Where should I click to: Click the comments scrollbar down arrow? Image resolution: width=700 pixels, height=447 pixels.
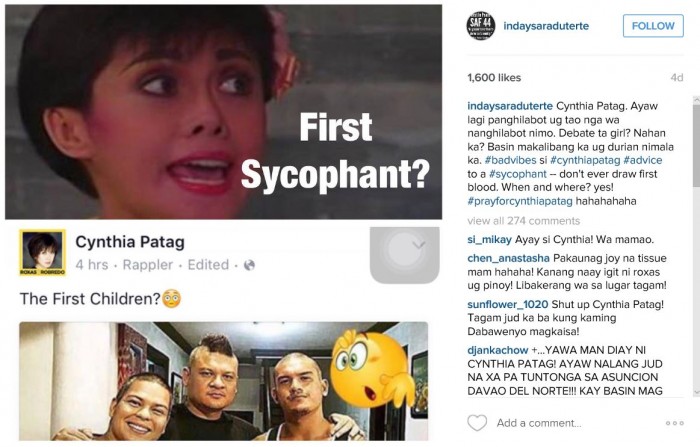(696, 392)
